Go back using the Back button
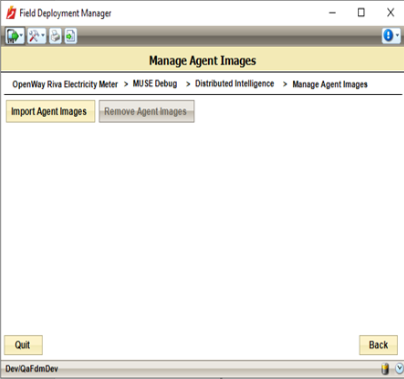 378,345
